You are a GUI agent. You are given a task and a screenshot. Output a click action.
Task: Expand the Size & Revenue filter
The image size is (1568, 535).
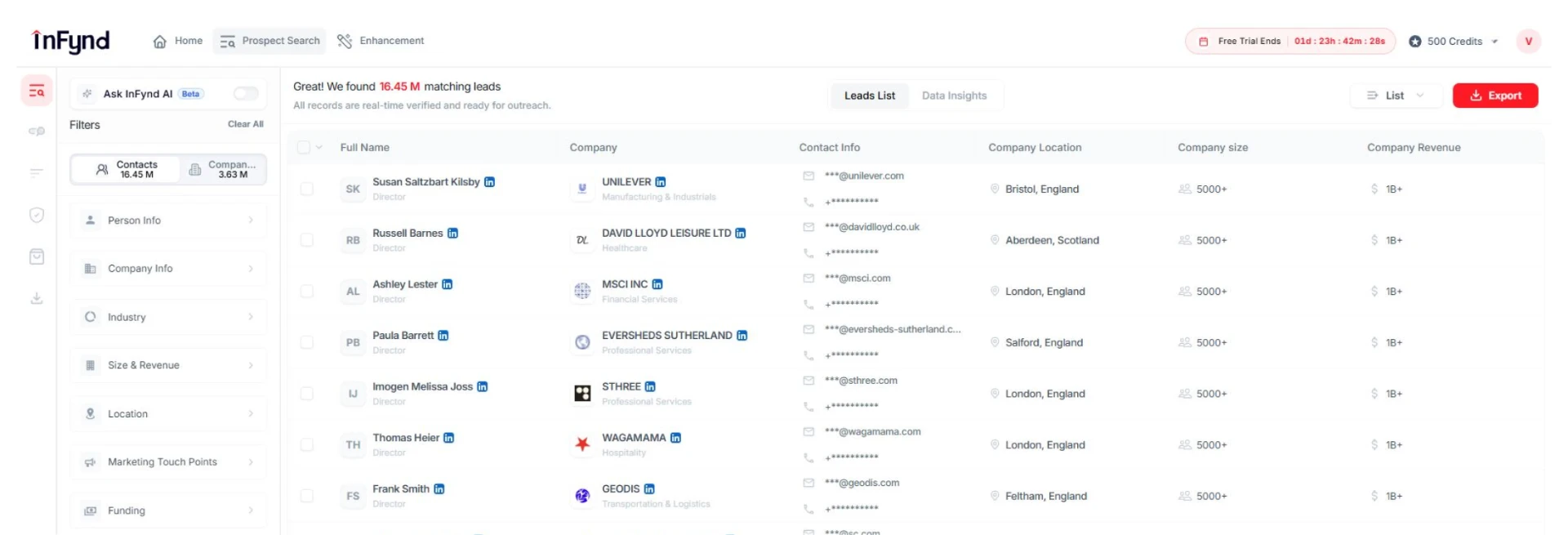point(168,365)
